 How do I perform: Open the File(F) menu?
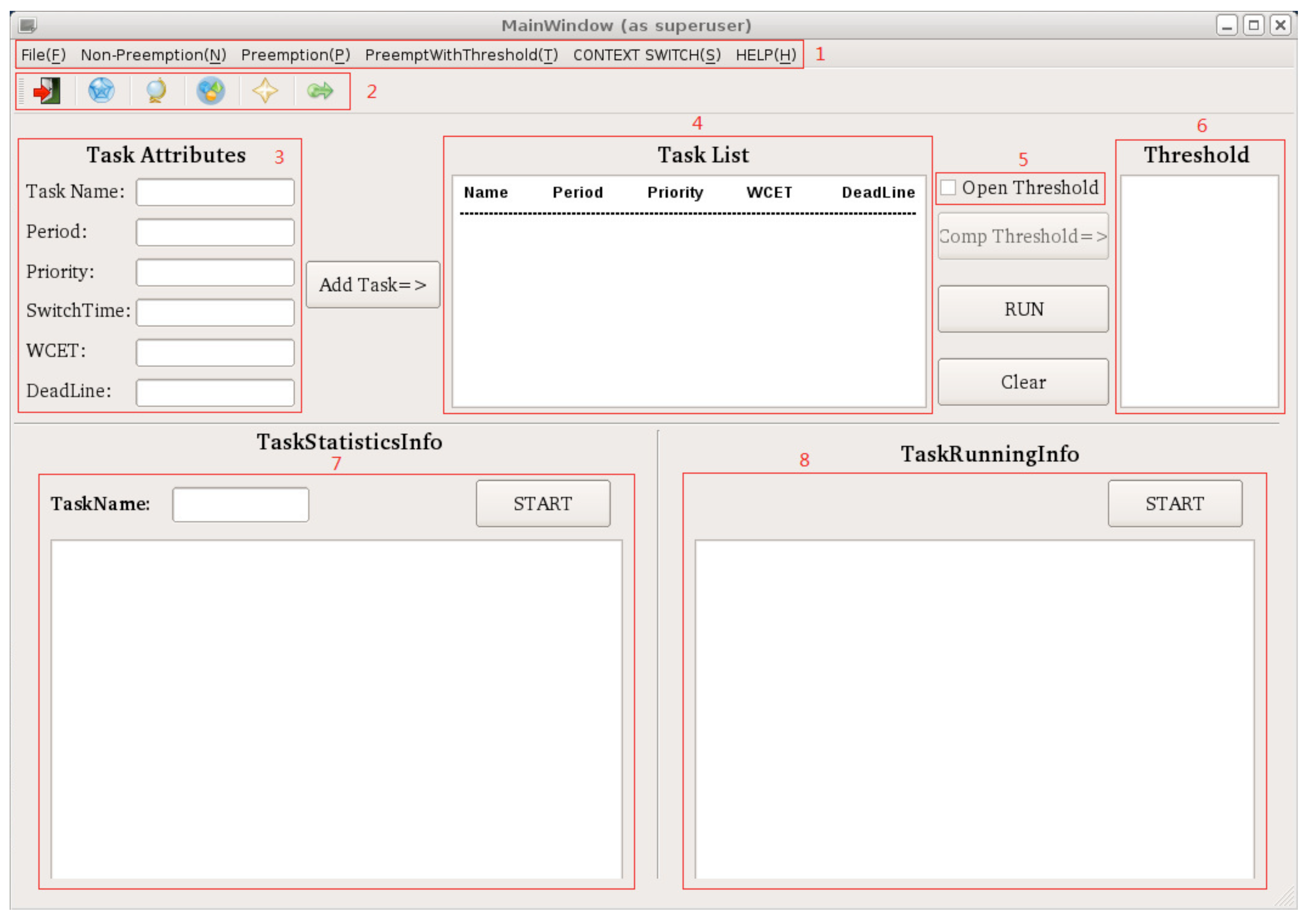pyautogui.click(x=43, y=55)
